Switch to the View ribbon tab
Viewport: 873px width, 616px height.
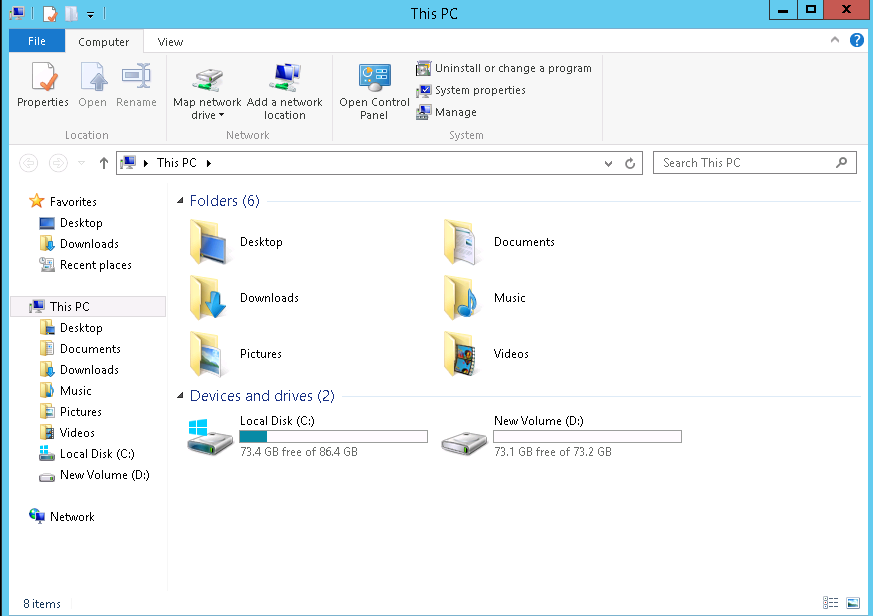tap(170, 42)
